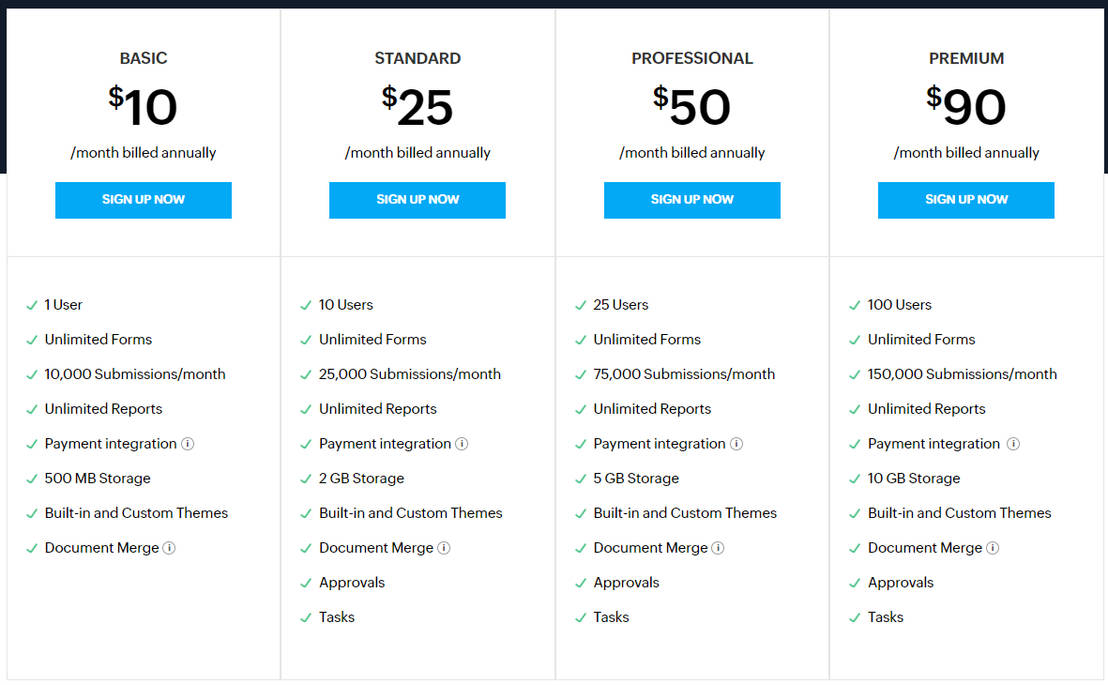Click SIGN UP NOW under Professional
Screen dimensions: 1108x685
click(x=692, y=200)
